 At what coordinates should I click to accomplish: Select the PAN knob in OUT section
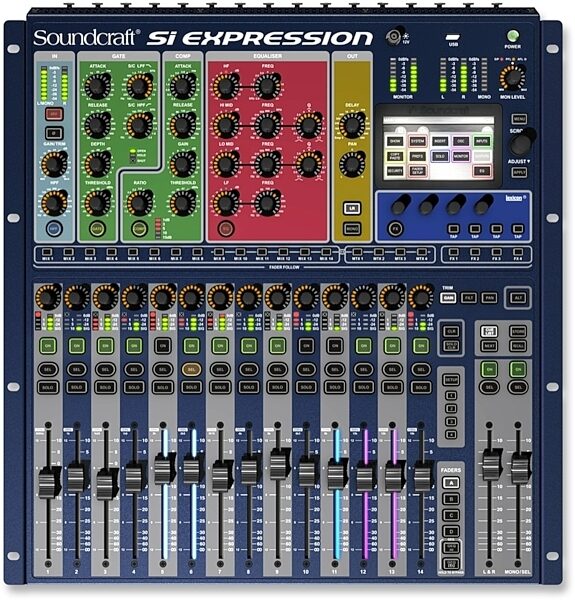pos(352,164)
